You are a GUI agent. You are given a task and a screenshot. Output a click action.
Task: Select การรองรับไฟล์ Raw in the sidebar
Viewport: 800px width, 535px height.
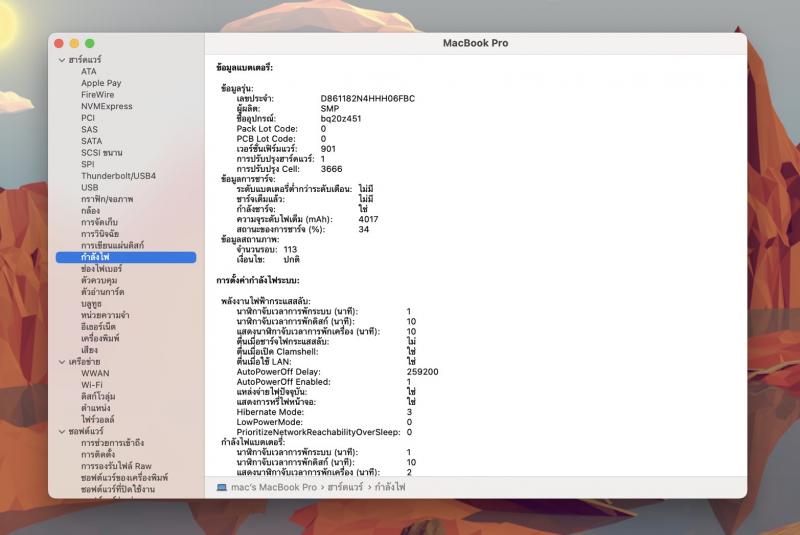pyautogui.click(x=116, y=466)
